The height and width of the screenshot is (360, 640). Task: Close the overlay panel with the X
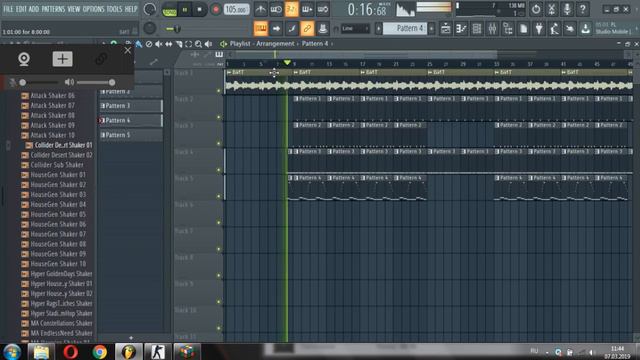click(128, 50)
